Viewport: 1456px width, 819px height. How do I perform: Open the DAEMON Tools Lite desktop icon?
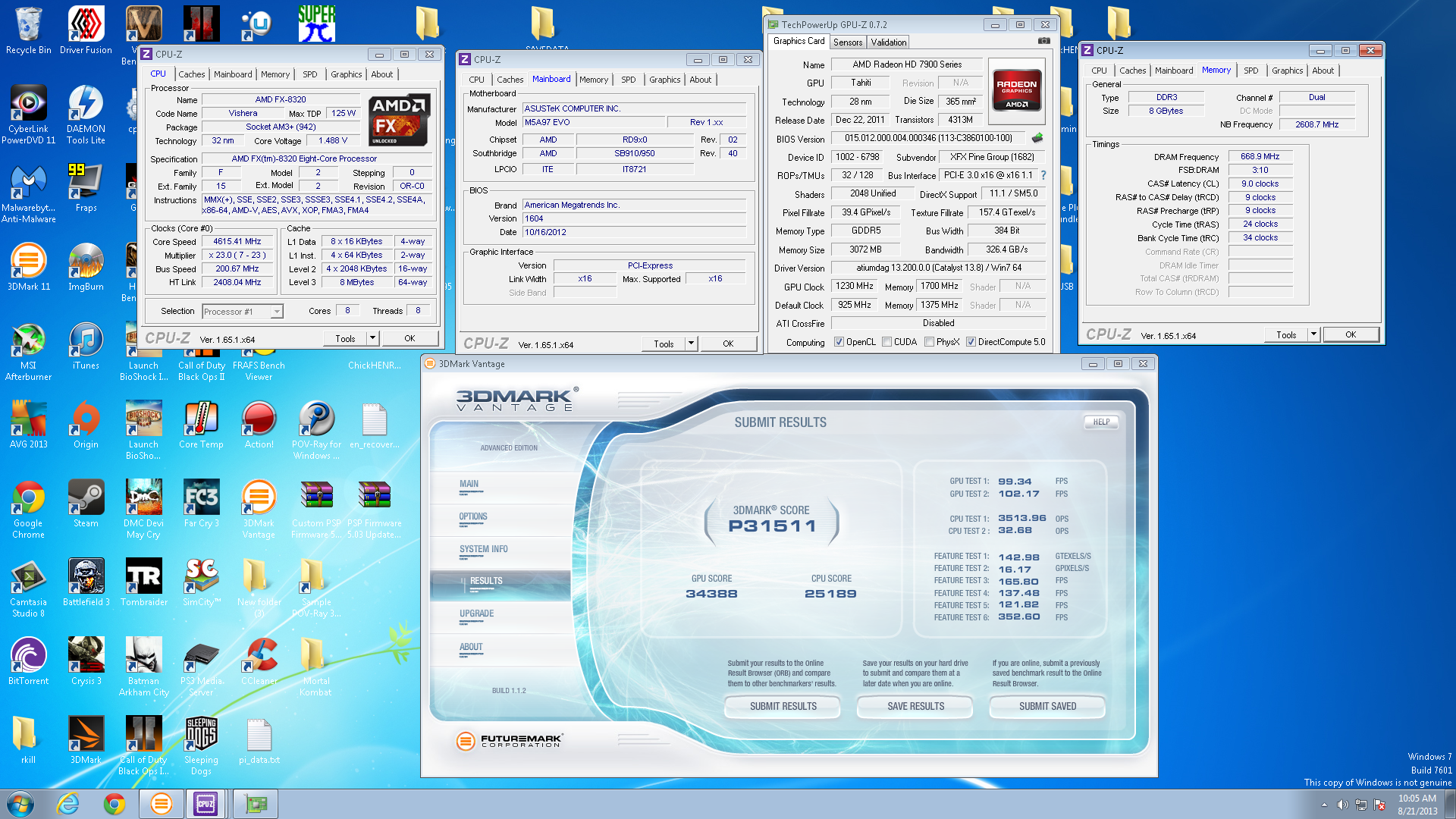coord(86,114)
